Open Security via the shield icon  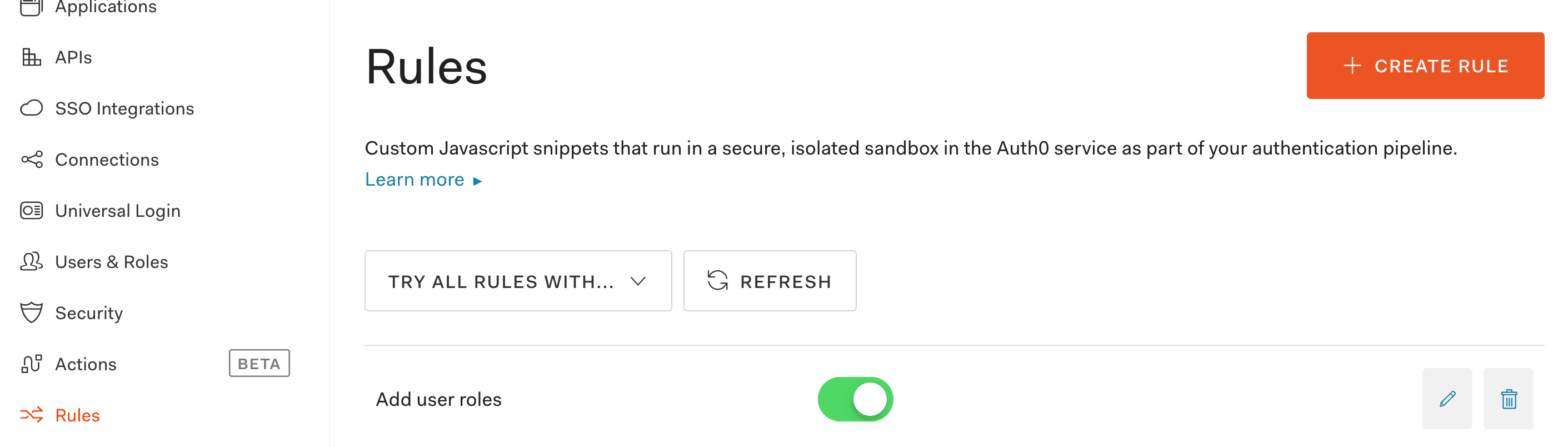(31, 312)
